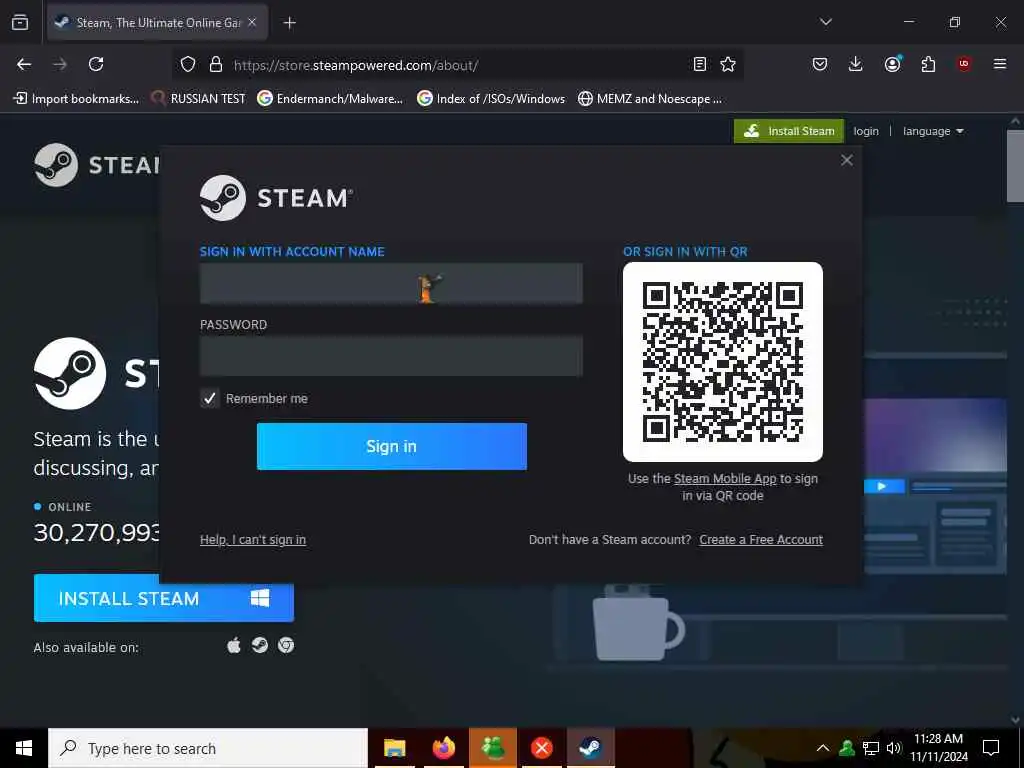Click the uBlock Origin extension icon
Image resolution: width=1024 pixels, height=768 pixels.
tap(964, 64)
